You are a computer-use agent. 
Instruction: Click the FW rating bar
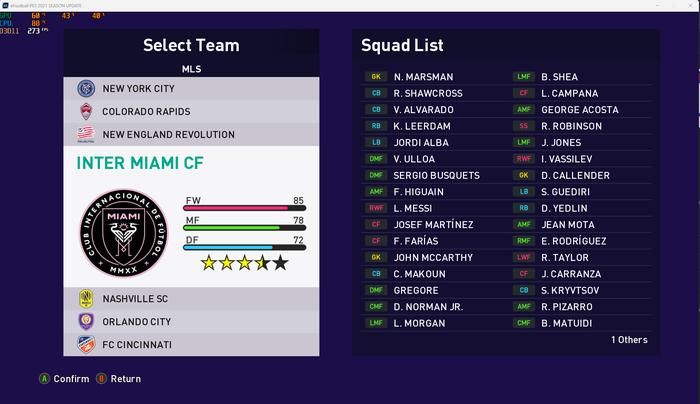coord(243,209)
